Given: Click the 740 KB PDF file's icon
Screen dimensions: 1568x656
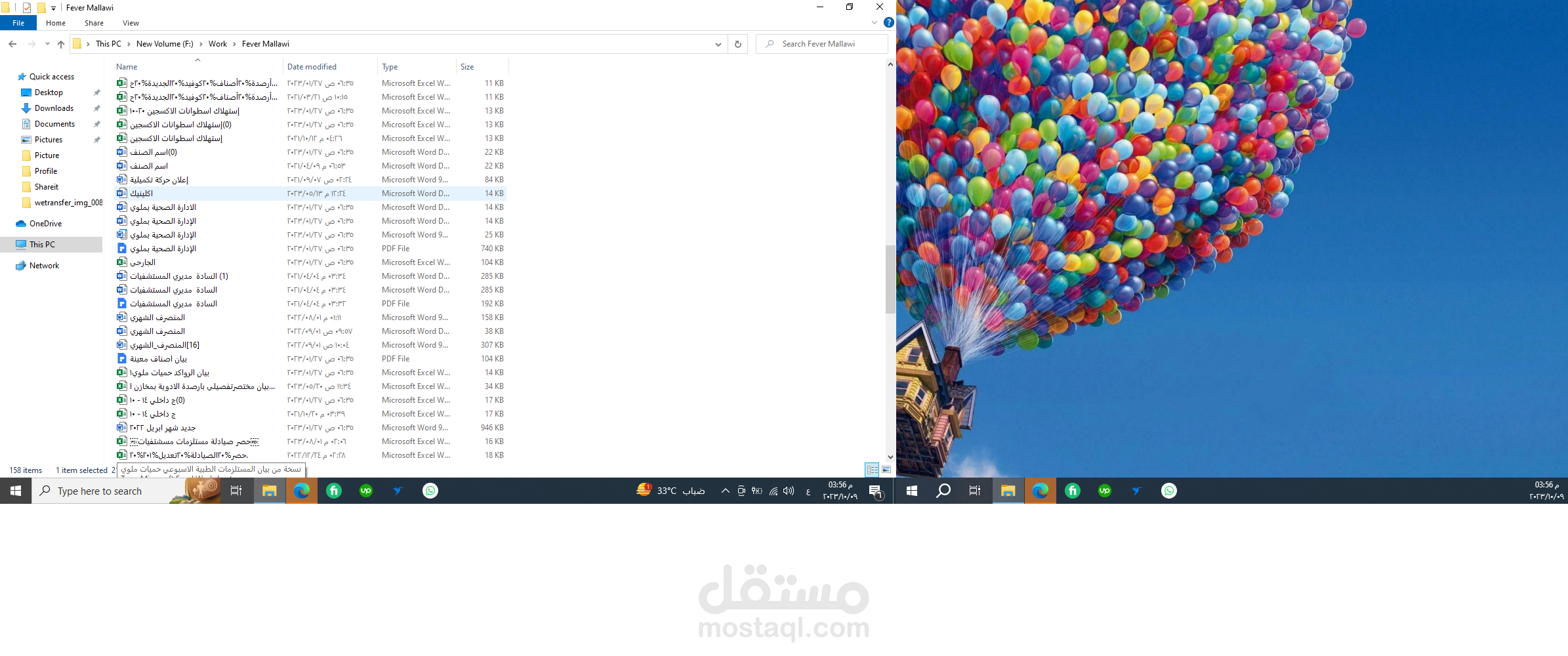Looking at the screenshot, I should [x=121, y=249].
